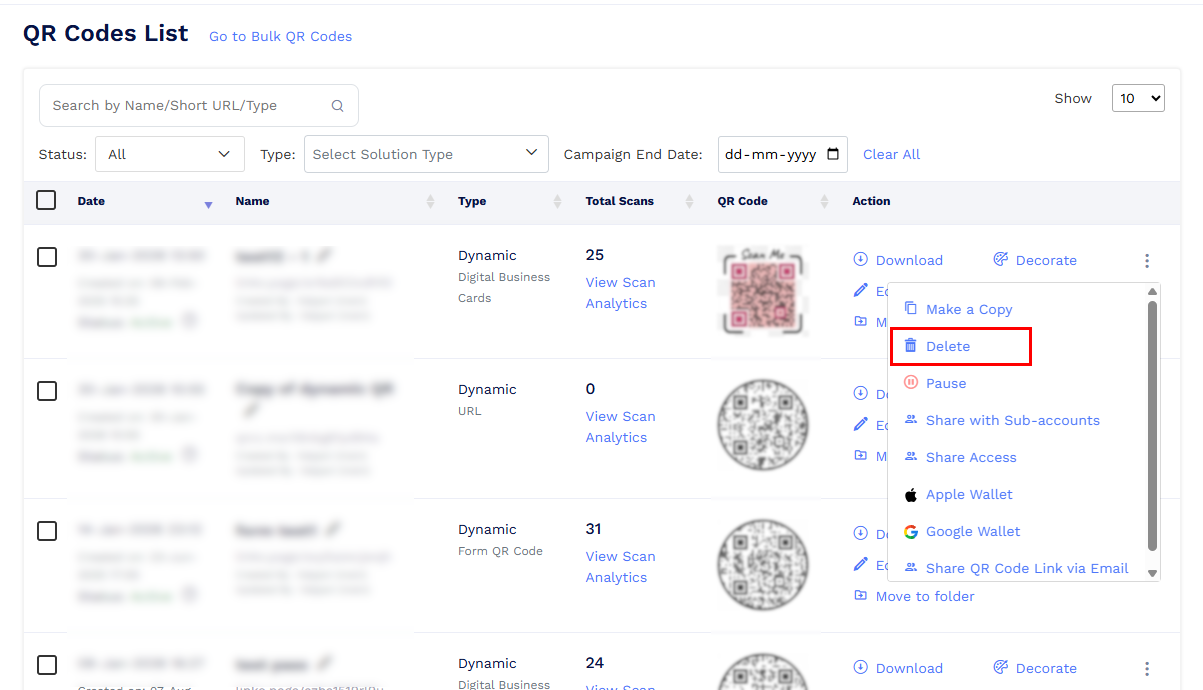
Task: Click the folder icon beside Move to folder
Action: [860, 596]
